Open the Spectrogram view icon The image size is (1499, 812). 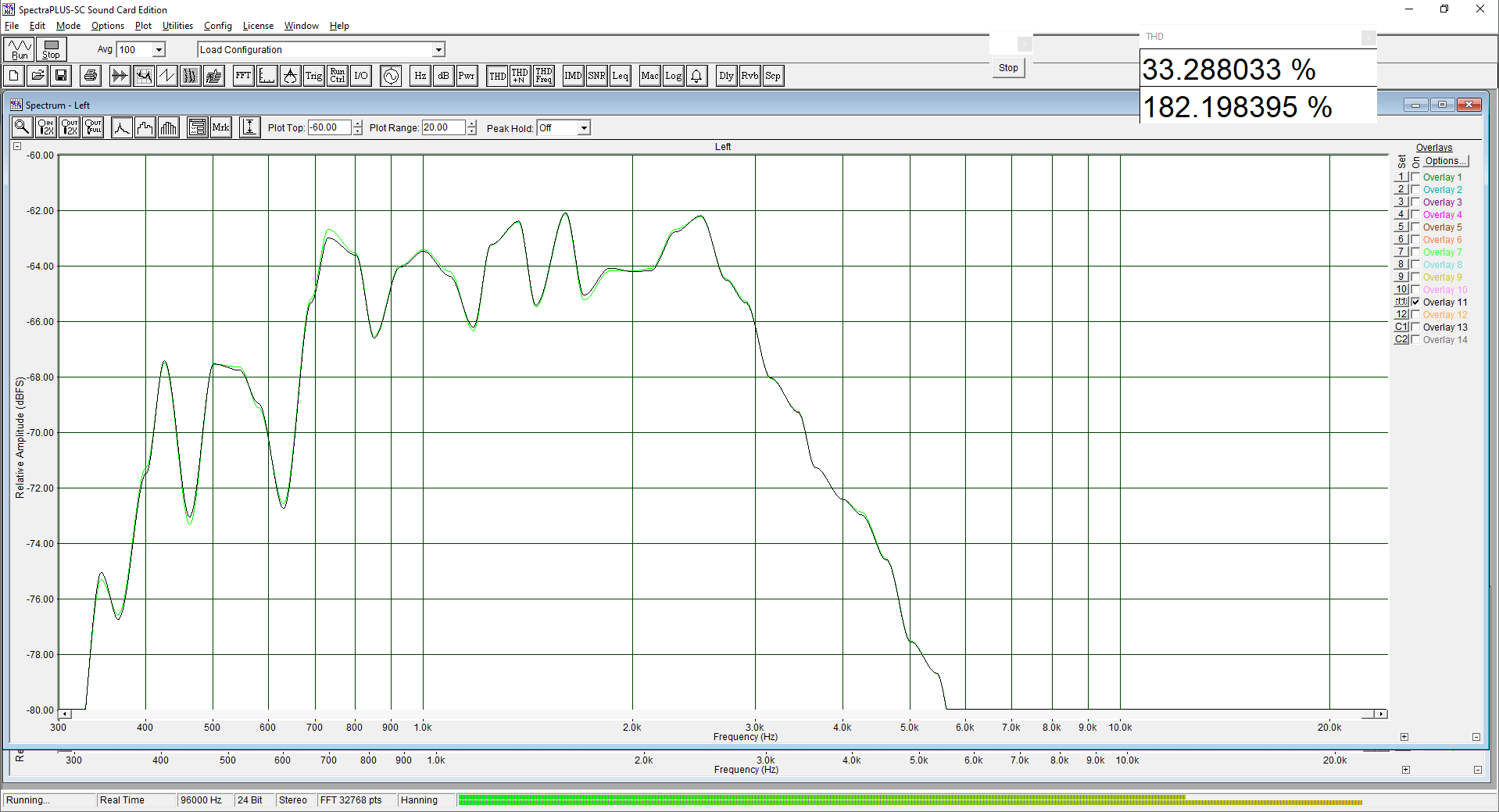[x=191, y=76]
